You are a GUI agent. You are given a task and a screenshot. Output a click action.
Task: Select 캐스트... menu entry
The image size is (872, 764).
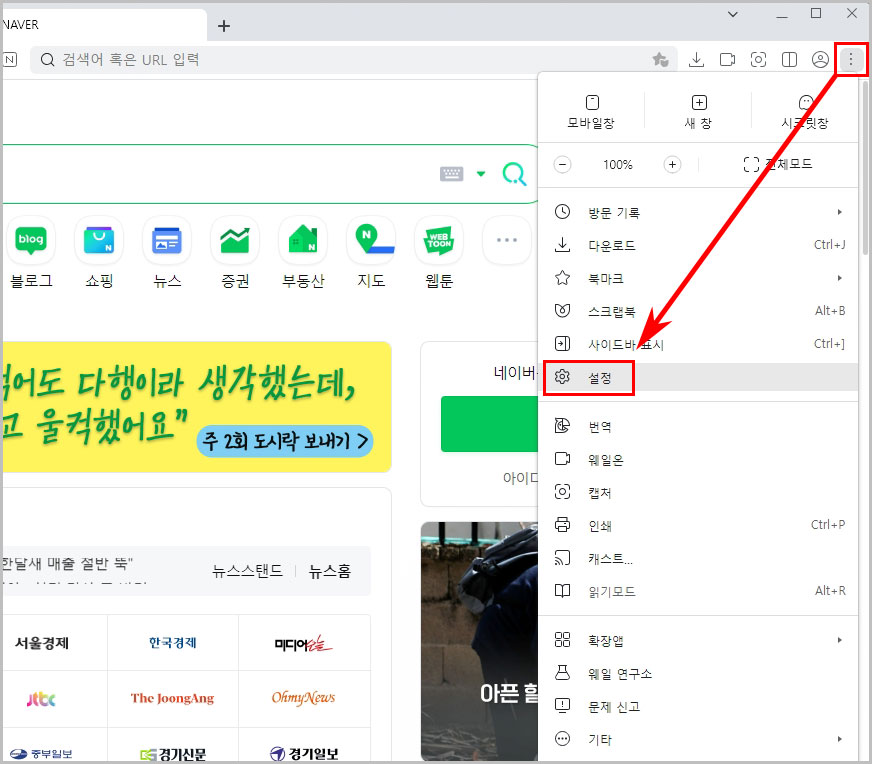tap(698, 558)
